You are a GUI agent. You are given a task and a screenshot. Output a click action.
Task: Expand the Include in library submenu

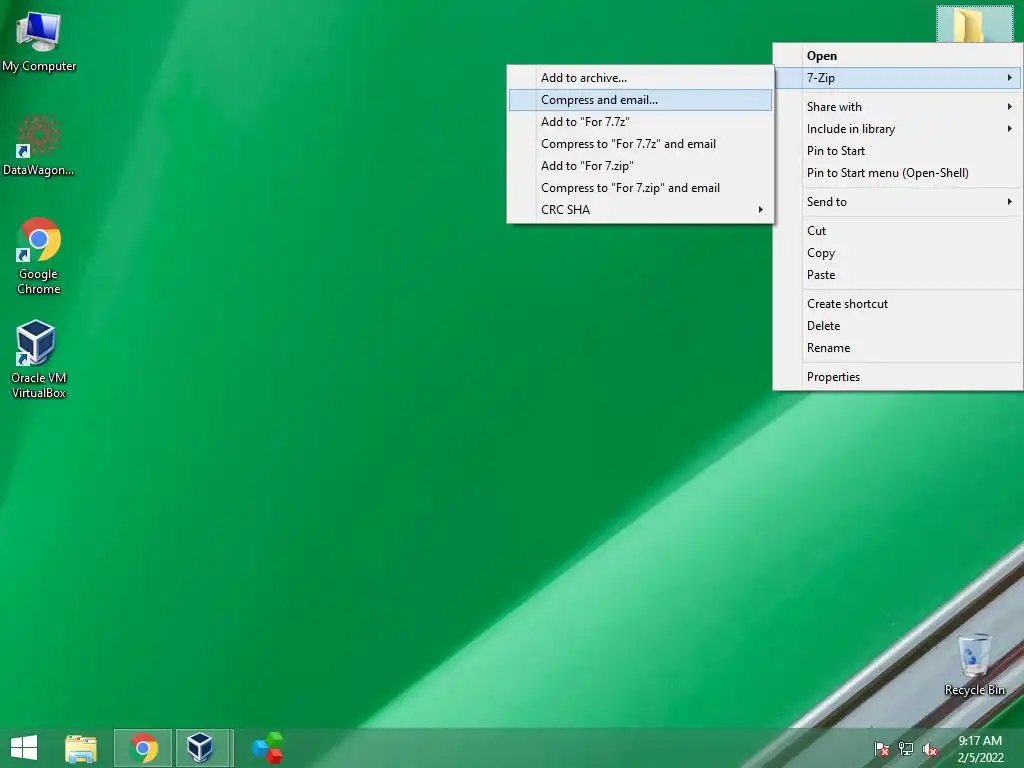tap(897, 129)
